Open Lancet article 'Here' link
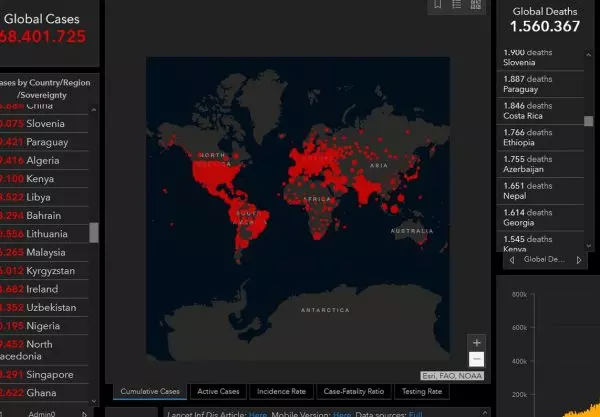Screen dimensions: 600x417 [258, 412]
